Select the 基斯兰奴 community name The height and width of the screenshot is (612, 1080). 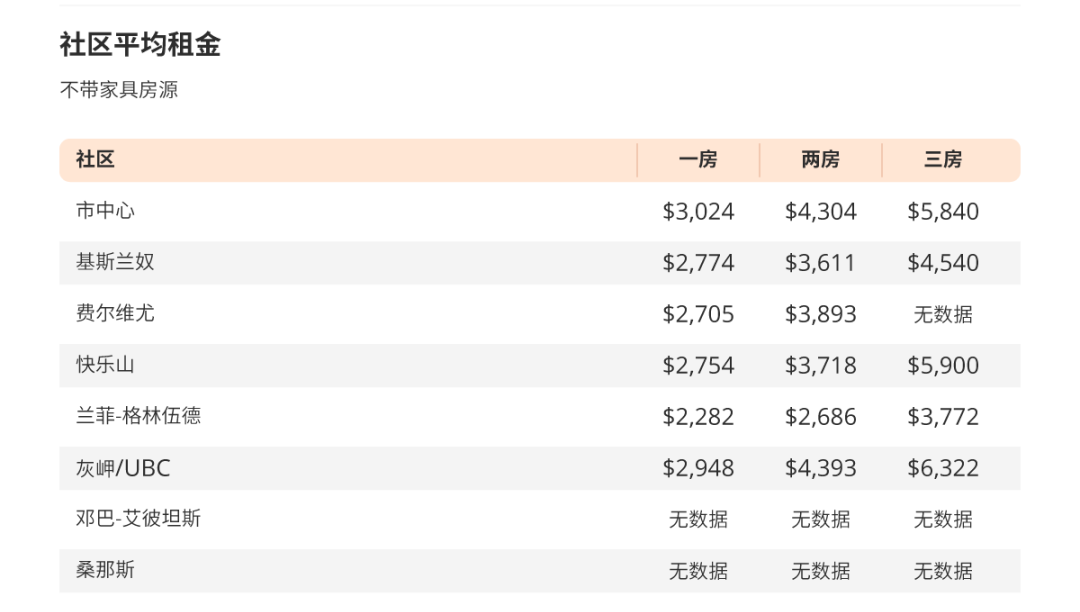pyautogui.click(x=115, y=262)
